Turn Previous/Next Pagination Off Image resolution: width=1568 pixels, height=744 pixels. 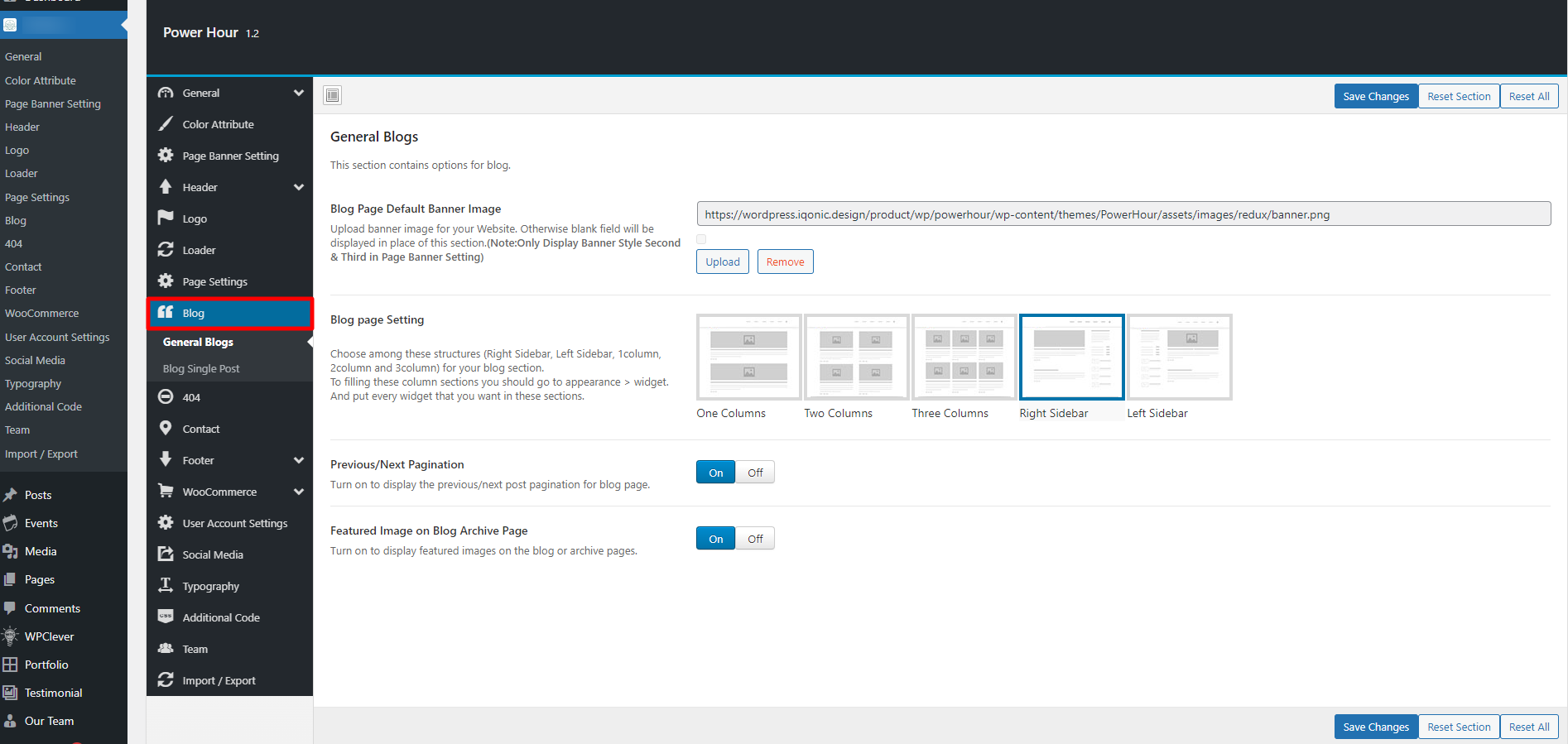755,473
